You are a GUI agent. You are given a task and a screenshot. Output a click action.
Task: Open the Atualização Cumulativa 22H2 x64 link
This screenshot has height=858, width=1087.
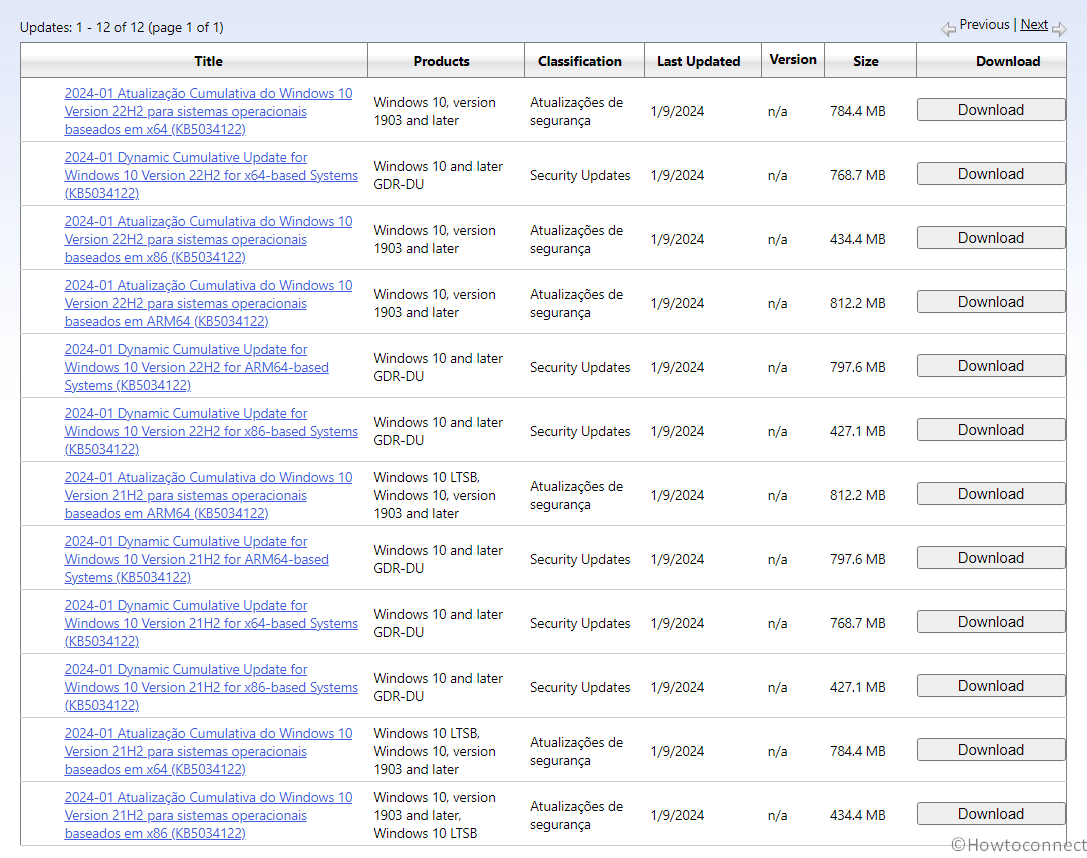[x=208, y=111]
